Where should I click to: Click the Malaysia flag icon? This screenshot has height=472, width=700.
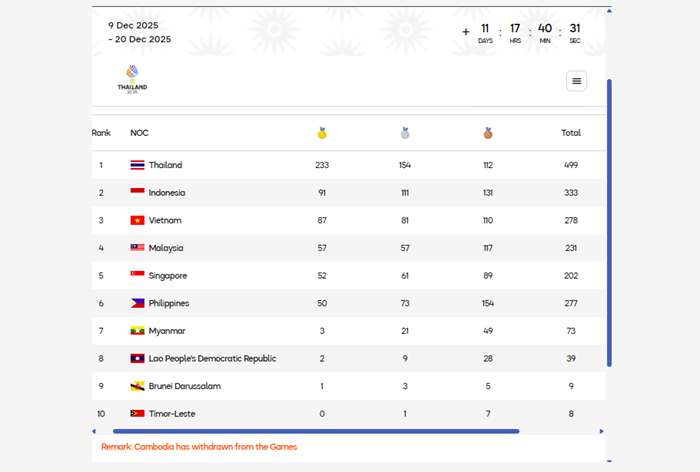(137, 248)
